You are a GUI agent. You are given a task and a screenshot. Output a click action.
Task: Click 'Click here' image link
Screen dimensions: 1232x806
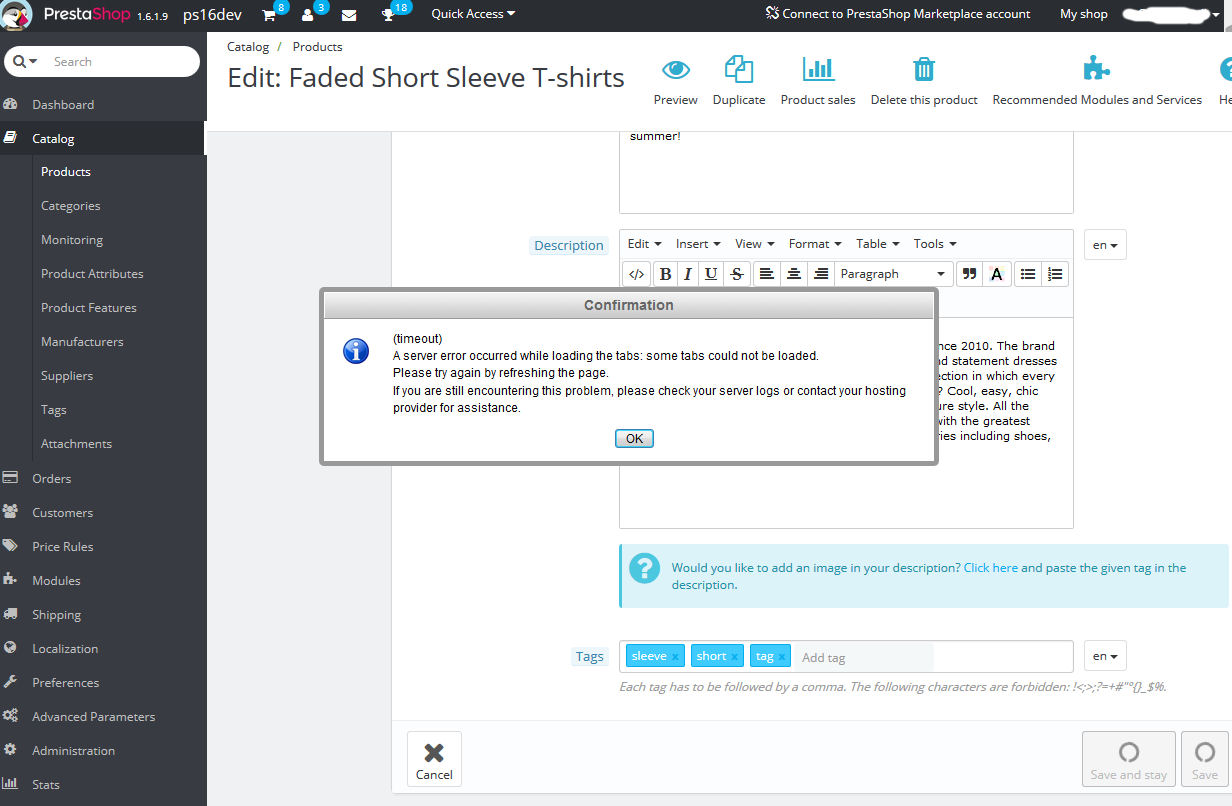point(990,567)
